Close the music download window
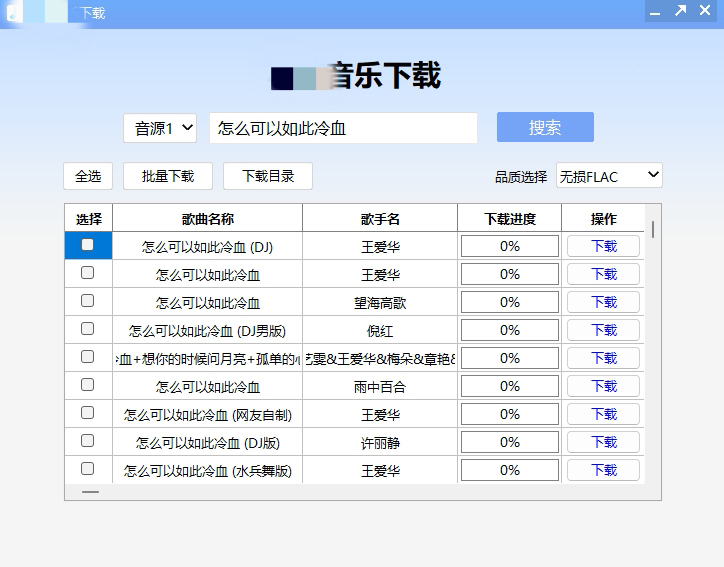 point(705,11)
